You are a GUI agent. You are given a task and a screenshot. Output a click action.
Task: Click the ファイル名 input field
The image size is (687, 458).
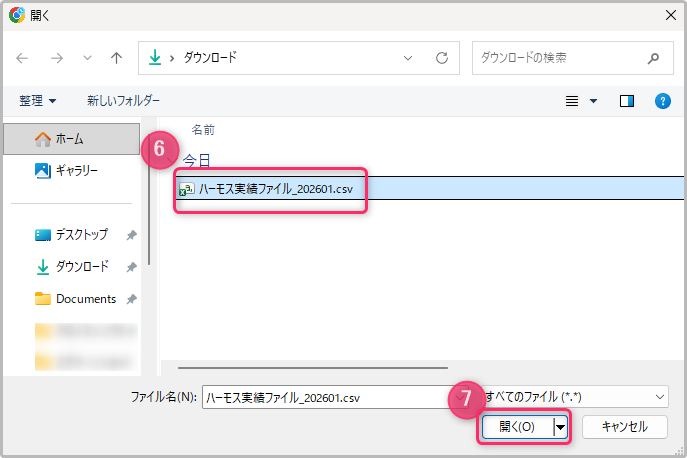click(330, 397)
